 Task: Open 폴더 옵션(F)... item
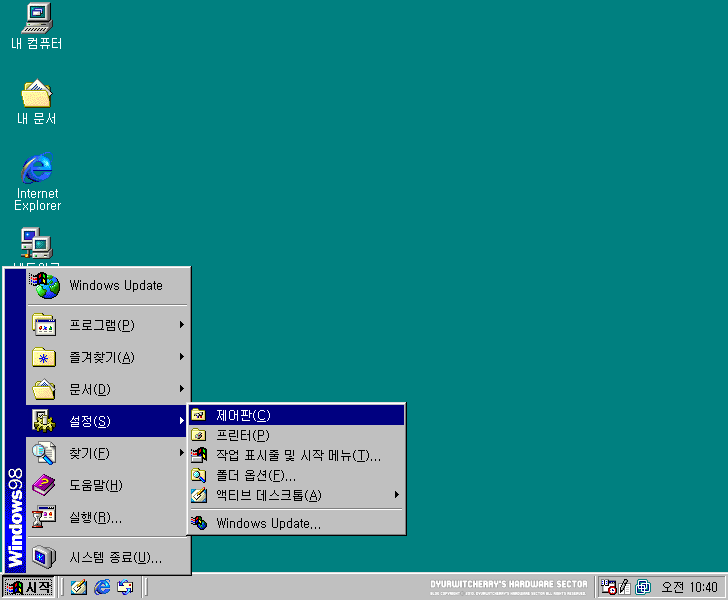click(297, 475)
